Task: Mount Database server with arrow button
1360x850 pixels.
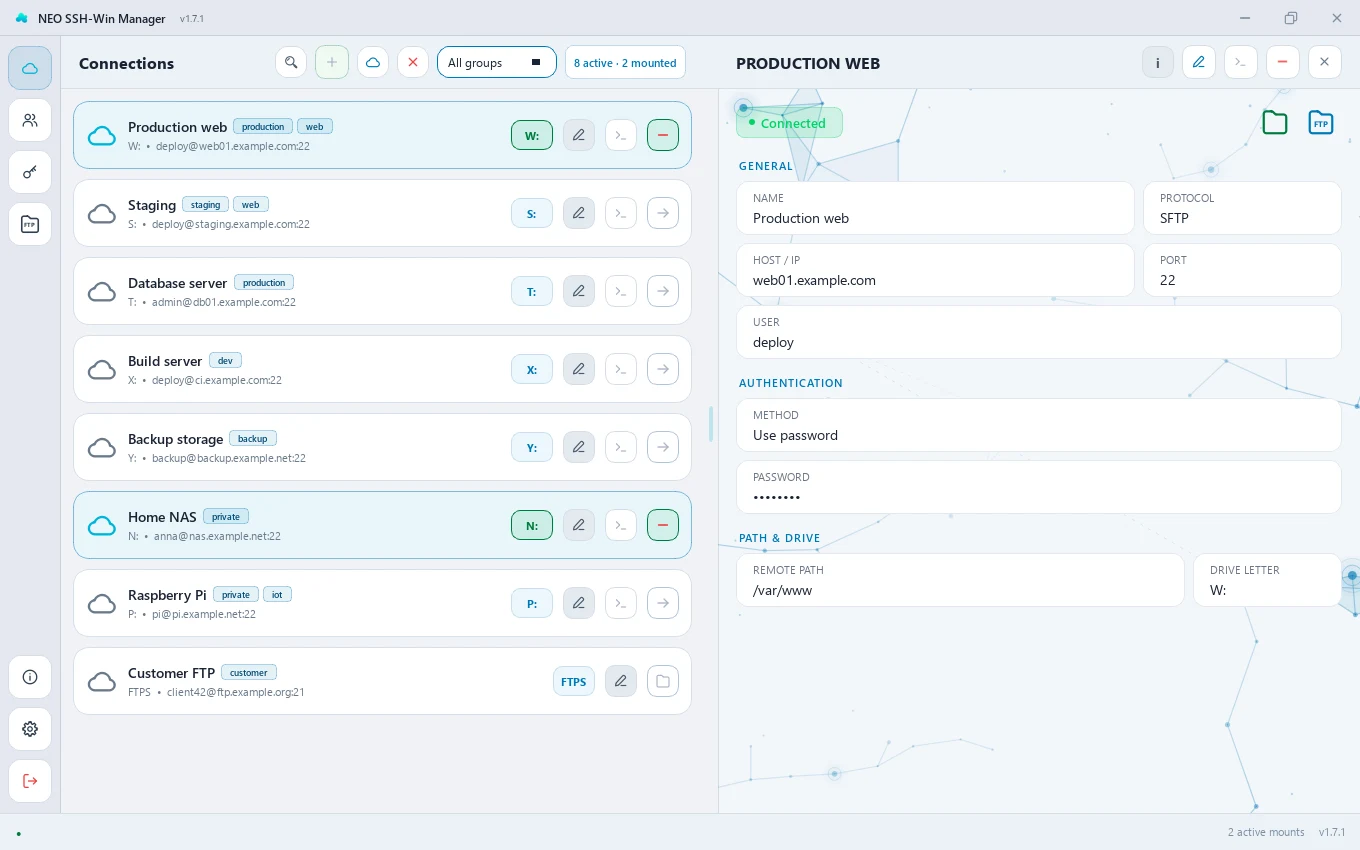Action: pyautogui.click(x=663, y=291)
